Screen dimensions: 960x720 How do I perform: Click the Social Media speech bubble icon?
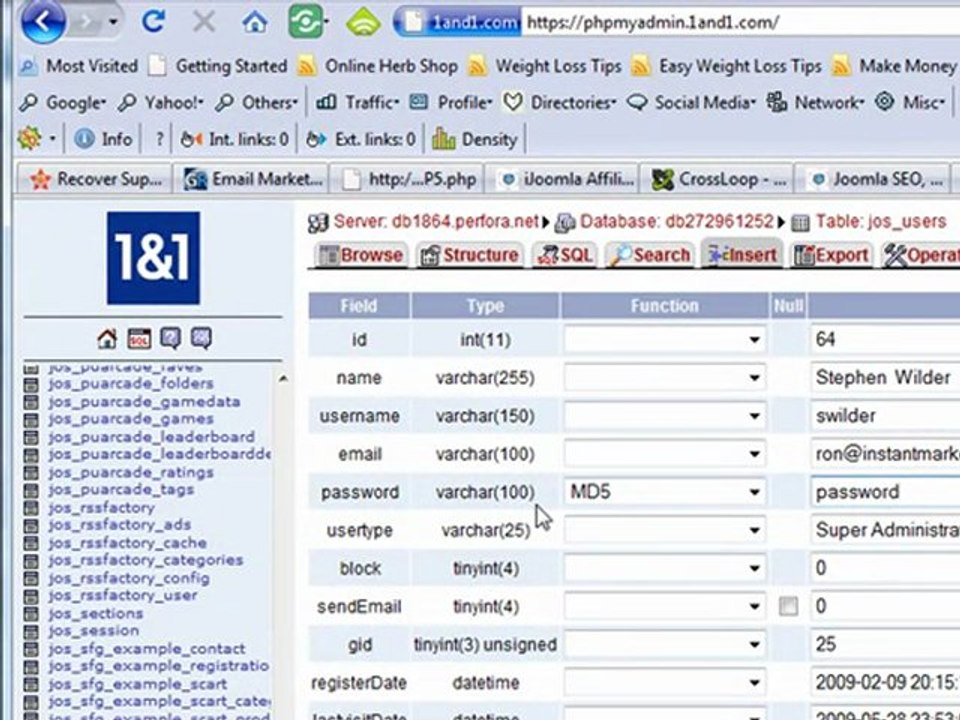[x=637, y=102]
